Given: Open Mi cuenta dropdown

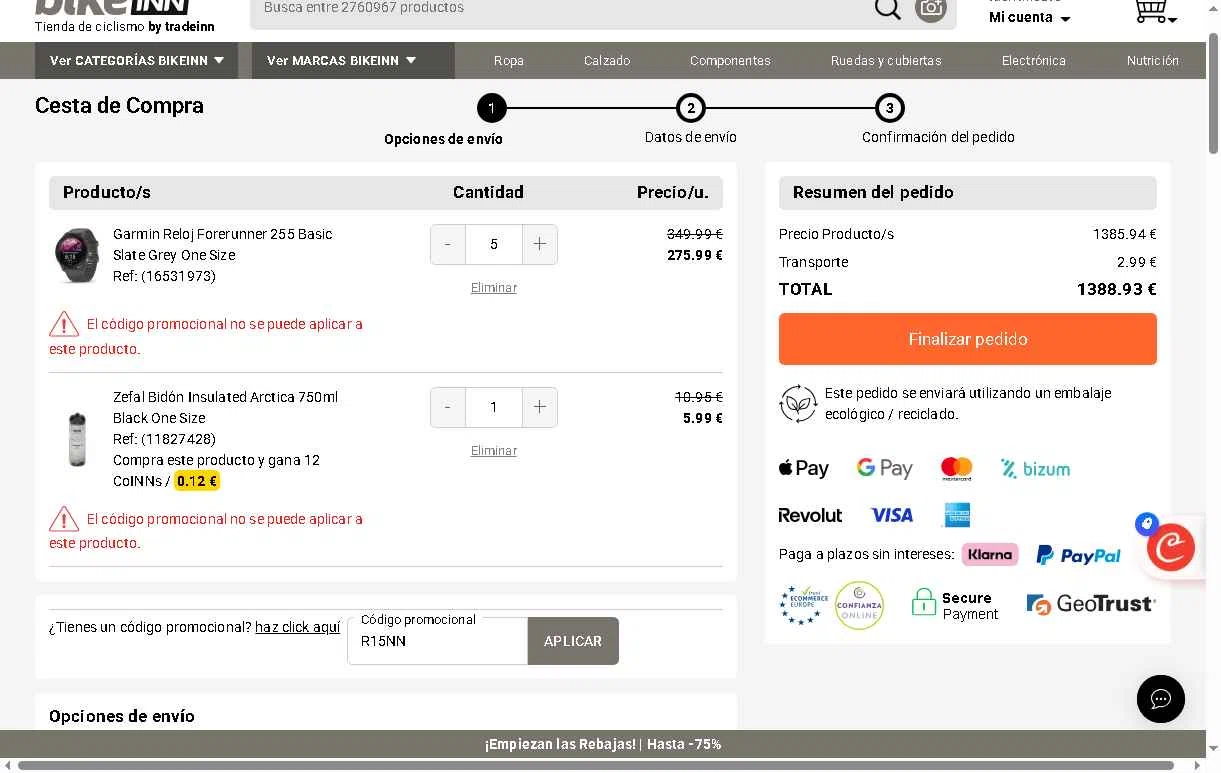Looking at the screenshot, I should (x=1029, y=17).
